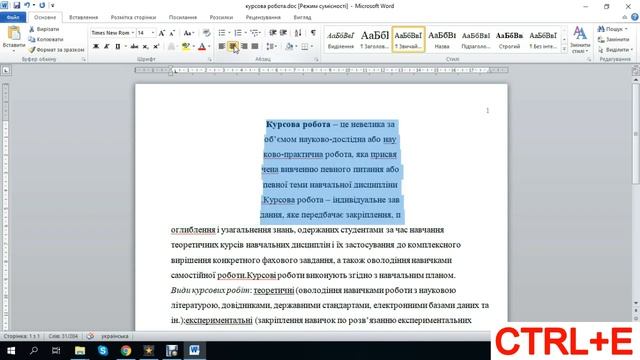Decrease font size with shrink font icon
Viewport: 640px width, 360px height.
(172, 33)
